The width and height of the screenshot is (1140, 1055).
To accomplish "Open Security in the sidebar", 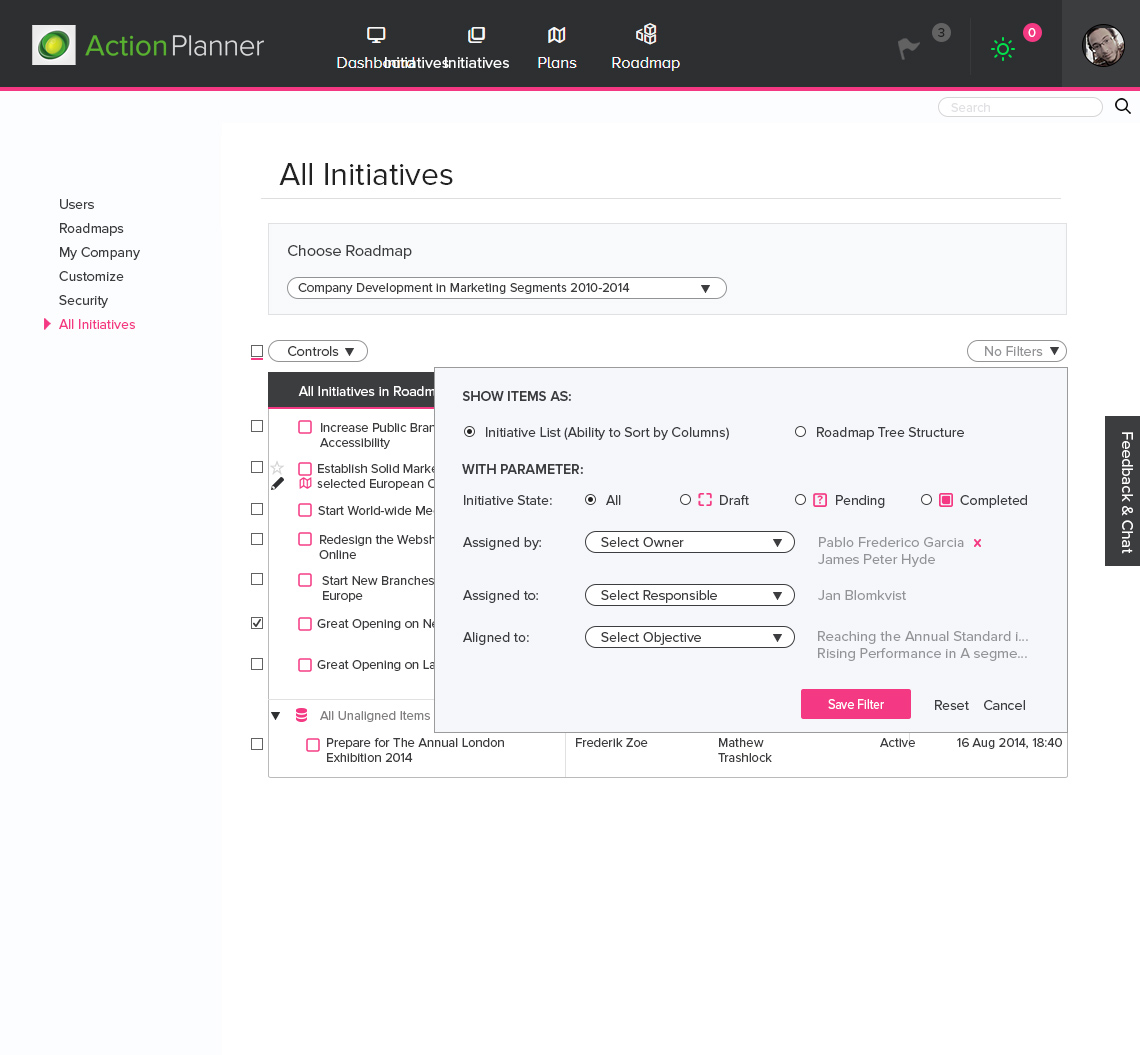I will (83, 300).
